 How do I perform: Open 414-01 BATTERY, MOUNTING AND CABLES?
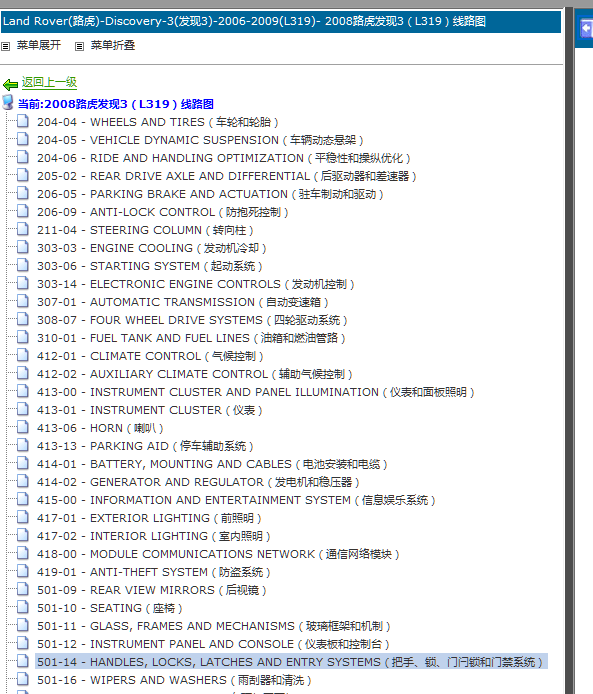[212, 464]
